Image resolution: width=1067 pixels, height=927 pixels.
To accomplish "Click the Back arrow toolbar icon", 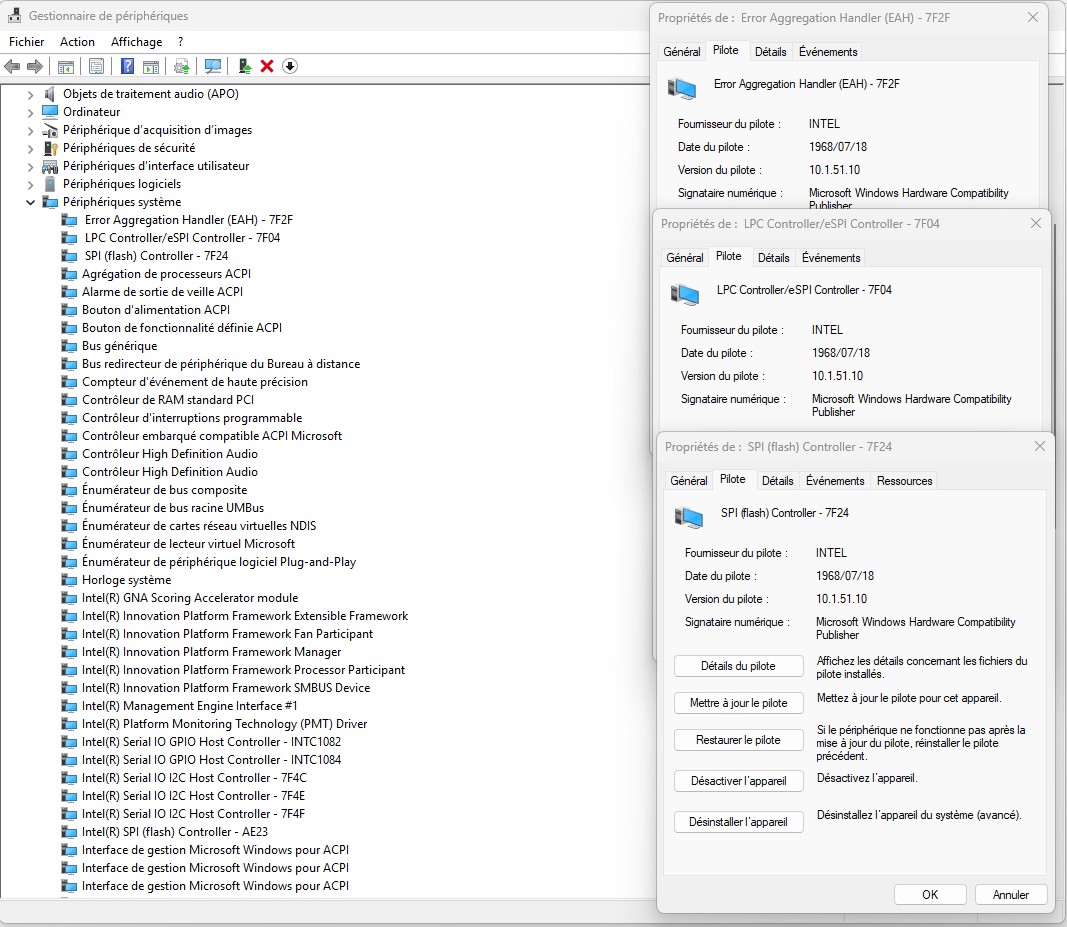I will [x=12, y=66].
